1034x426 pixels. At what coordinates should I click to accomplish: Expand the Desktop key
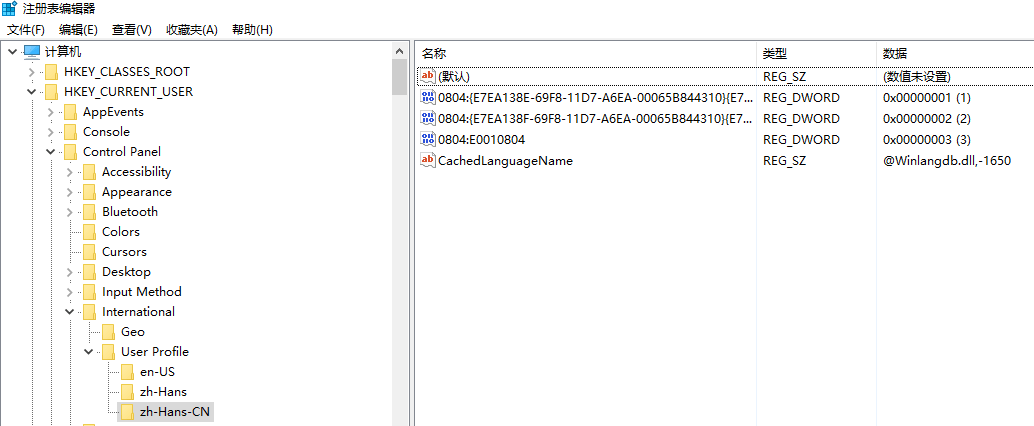[69, 272]
